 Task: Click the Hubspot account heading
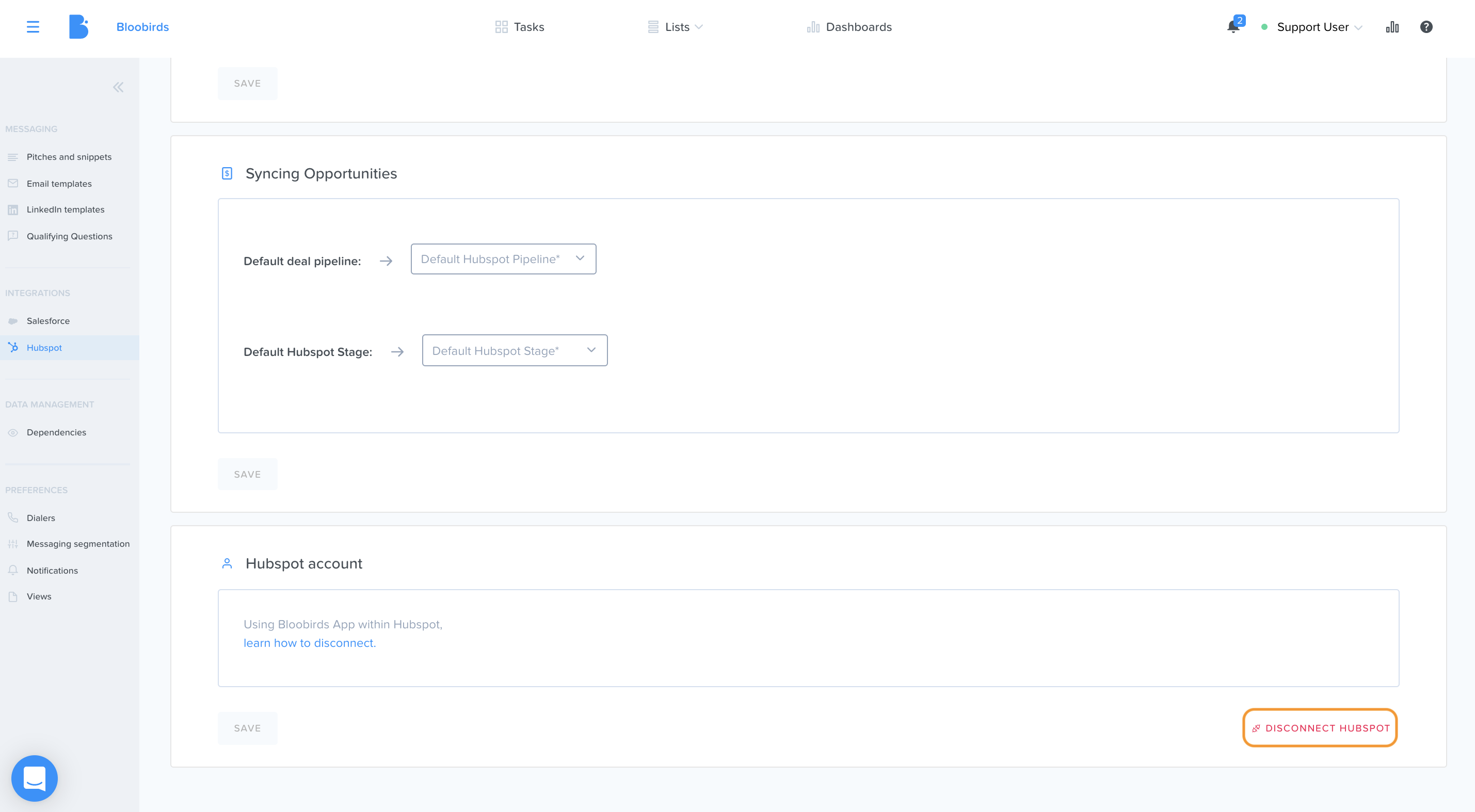coord(304,564)
